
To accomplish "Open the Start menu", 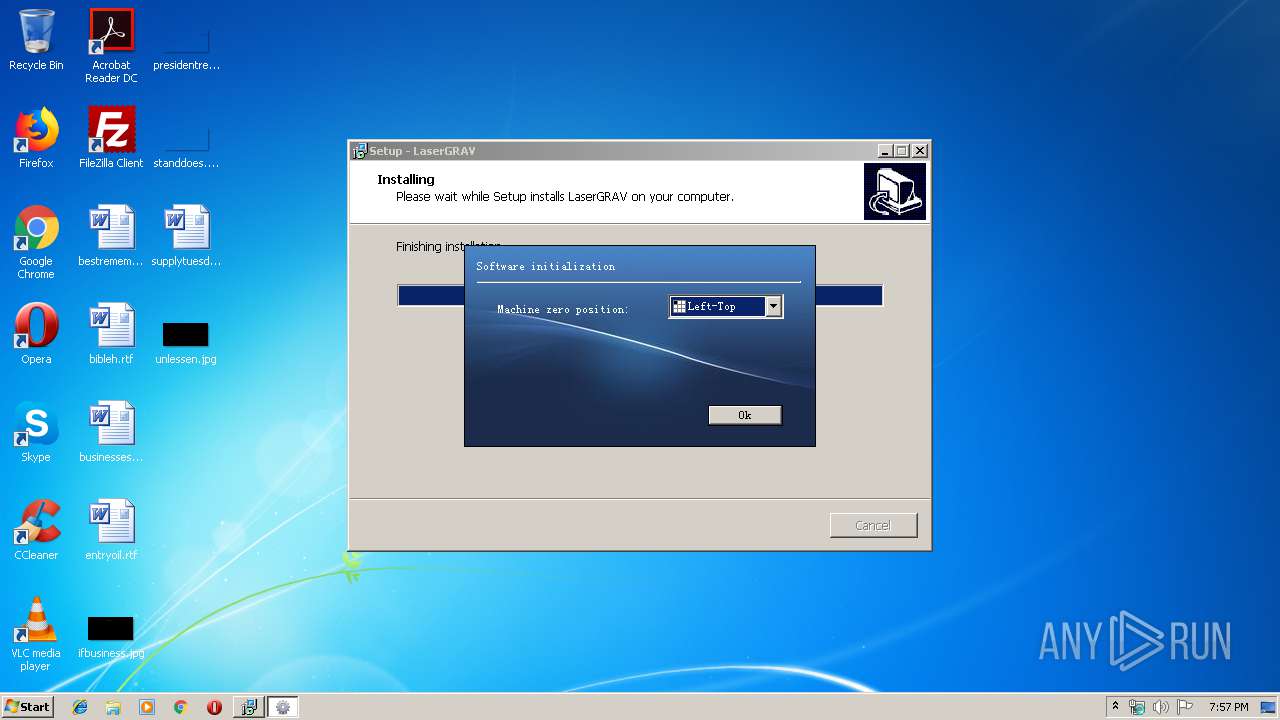I will pyautogui.click(x=28, y=707).
